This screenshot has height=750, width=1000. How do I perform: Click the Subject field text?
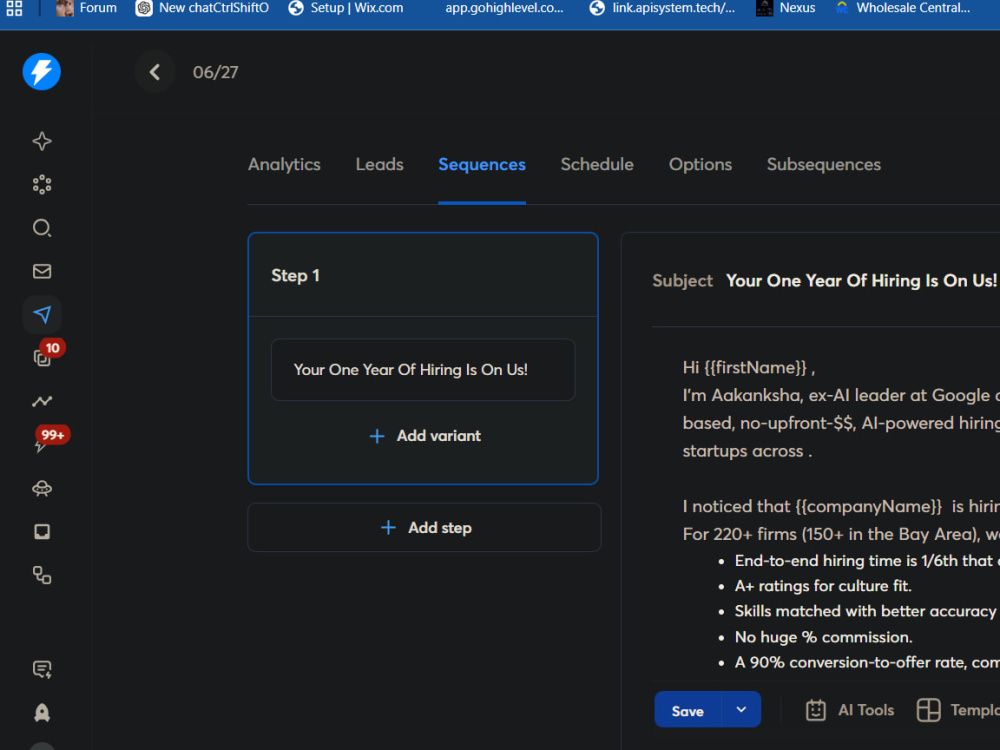(x=861, y=281)
